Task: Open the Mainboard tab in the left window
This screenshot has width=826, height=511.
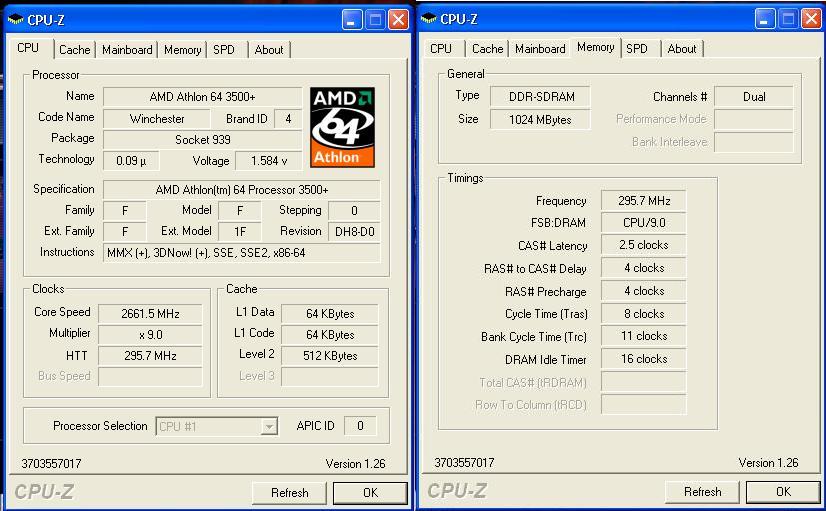Action: click(x=127, y=50)
